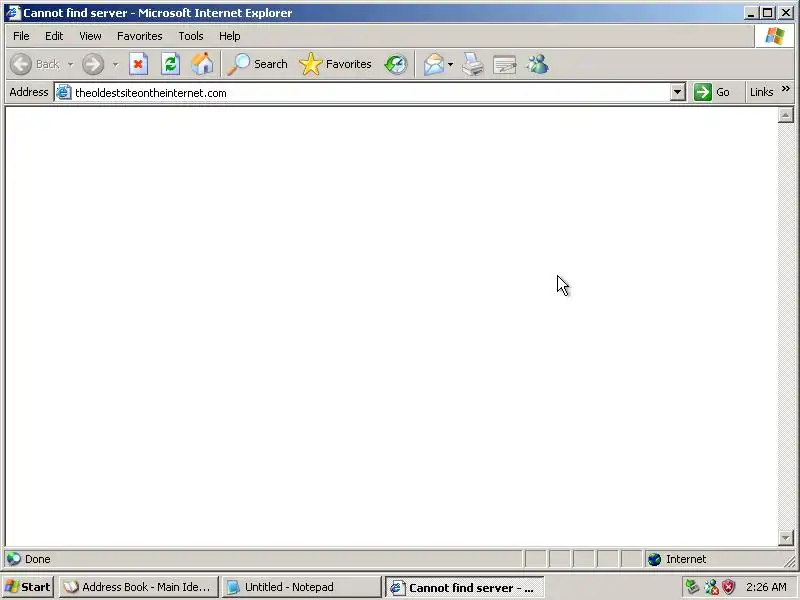Expand the Mail dropdown arrow
Viewport: 800px width, 600px height.
(x=451, y=64)
